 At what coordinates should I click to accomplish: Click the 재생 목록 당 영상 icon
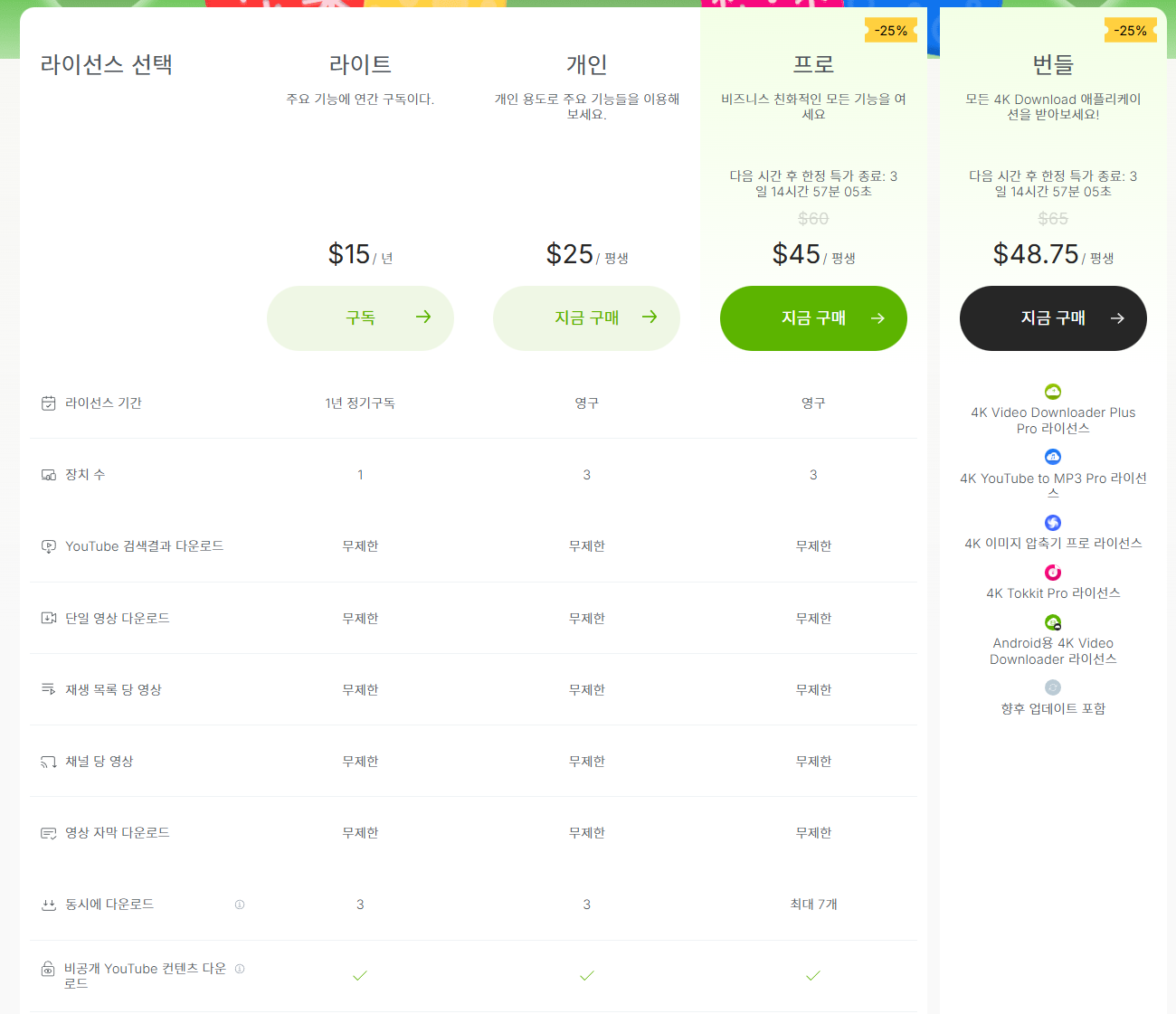point(49,689)
